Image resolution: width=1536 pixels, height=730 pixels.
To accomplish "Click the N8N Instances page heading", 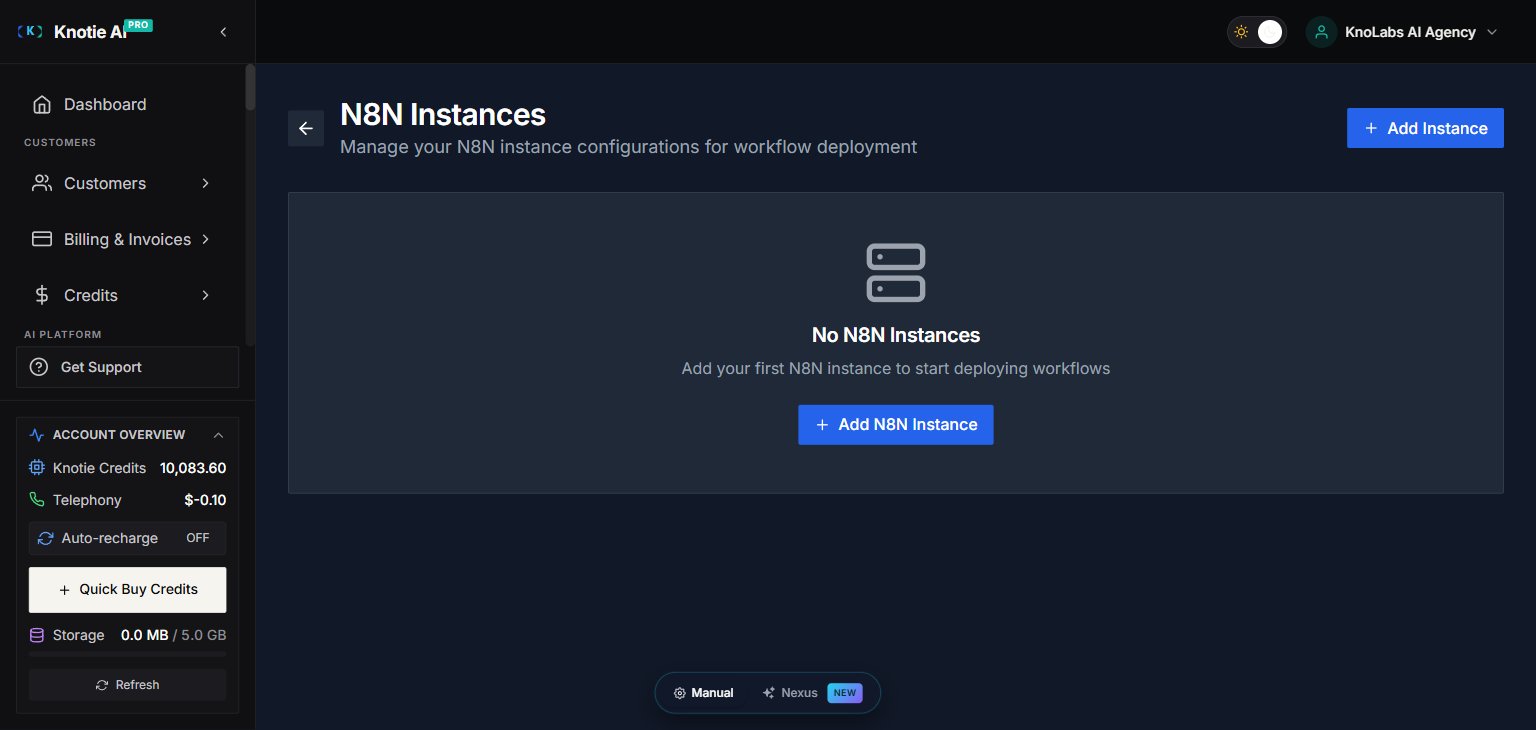I will [443, 114].
